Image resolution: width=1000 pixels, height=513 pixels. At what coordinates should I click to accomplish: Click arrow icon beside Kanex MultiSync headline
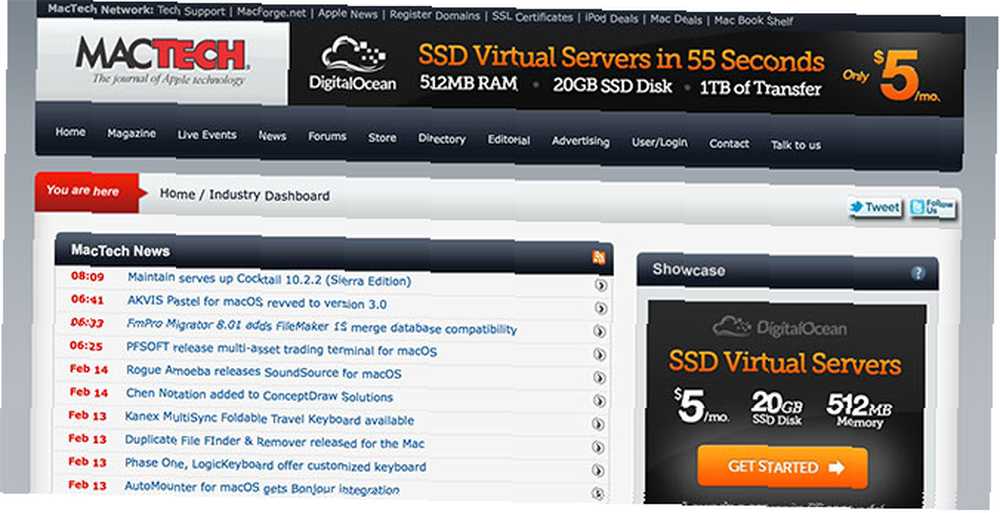[599, 424]
